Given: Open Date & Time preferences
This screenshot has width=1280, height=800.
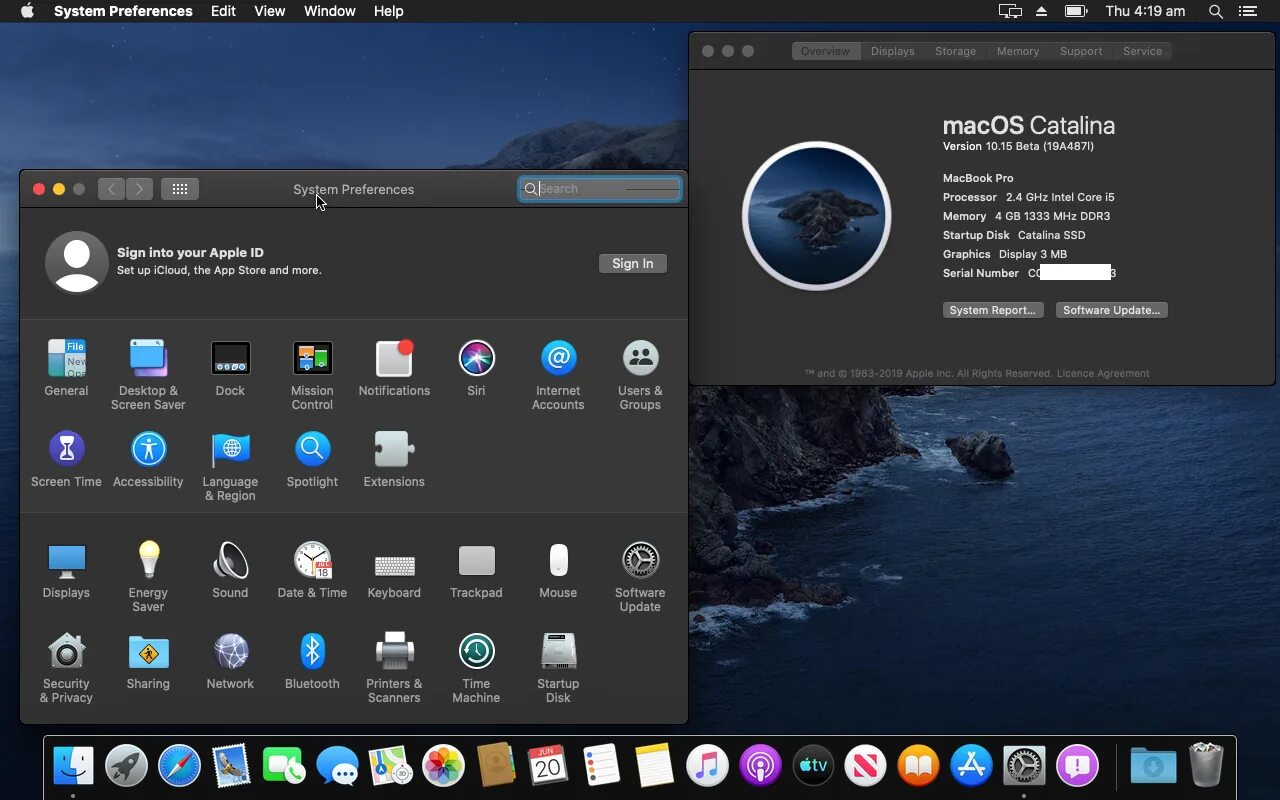Looking at the screenshot, I should pyautogui.click(x=312, y=570).
